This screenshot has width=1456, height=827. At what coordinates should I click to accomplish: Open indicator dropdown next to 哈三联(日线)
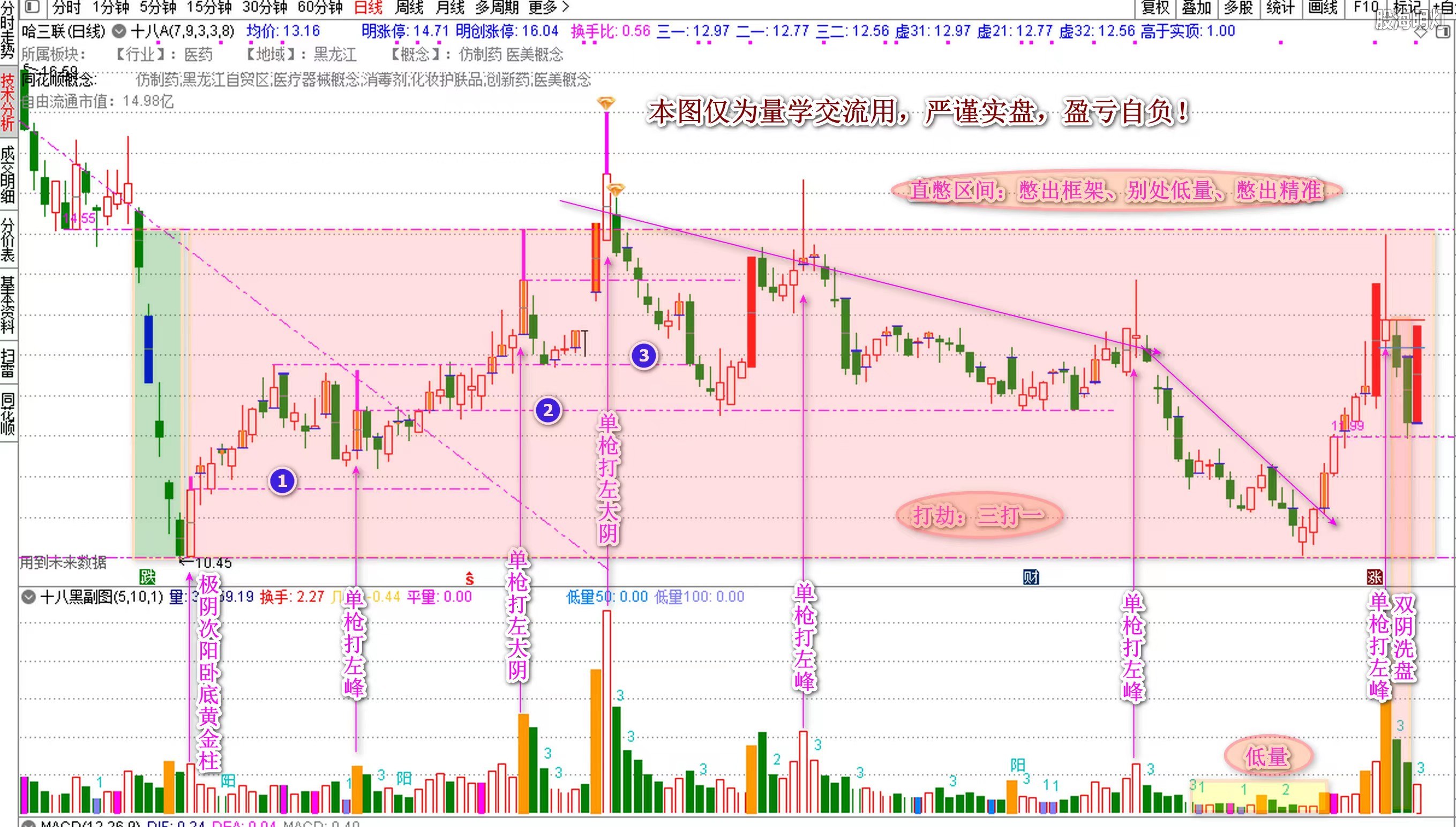tap(119, 31)
